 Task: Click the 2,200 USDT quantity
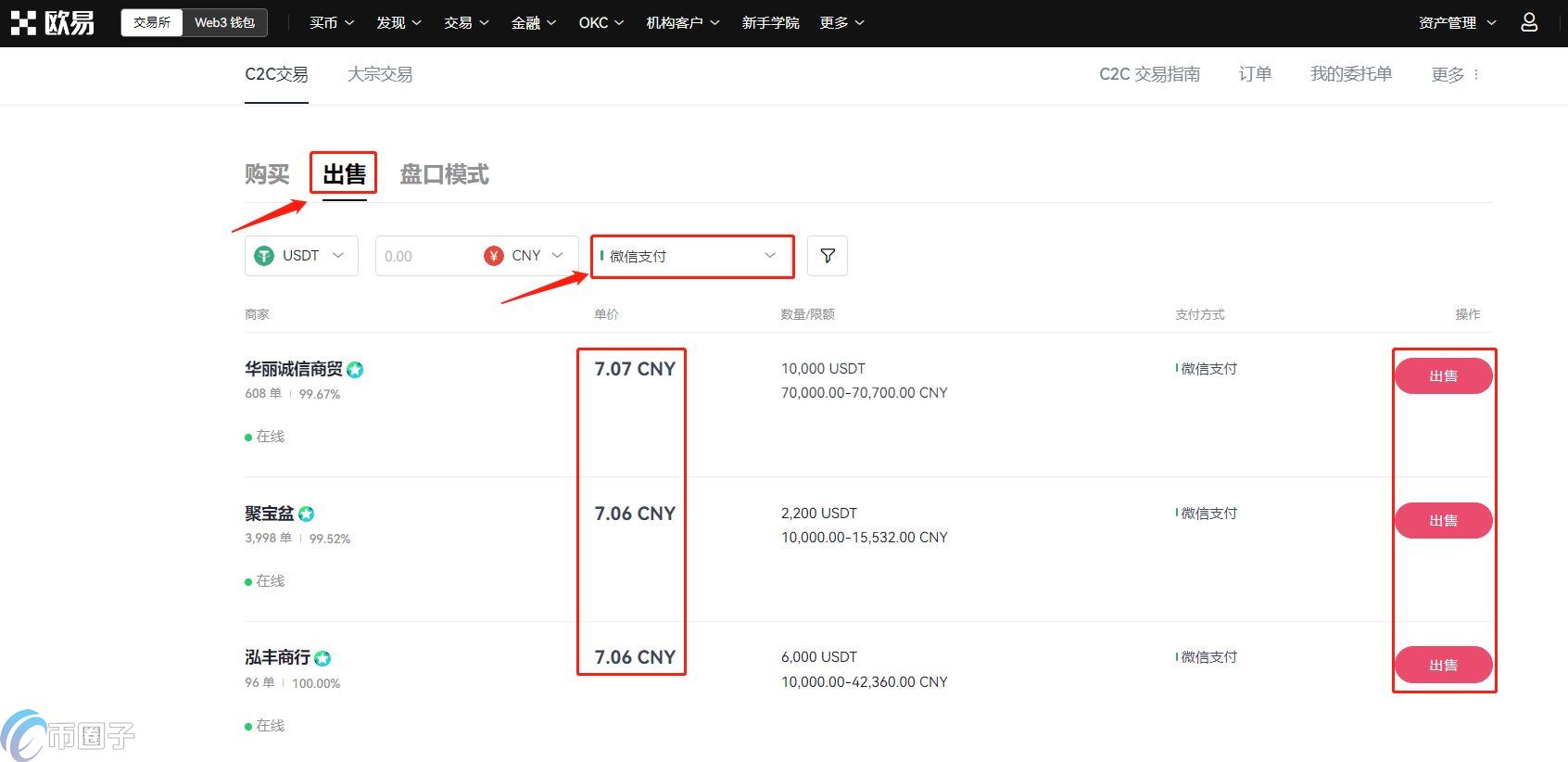pyautogui.click(x=819, y=514)
